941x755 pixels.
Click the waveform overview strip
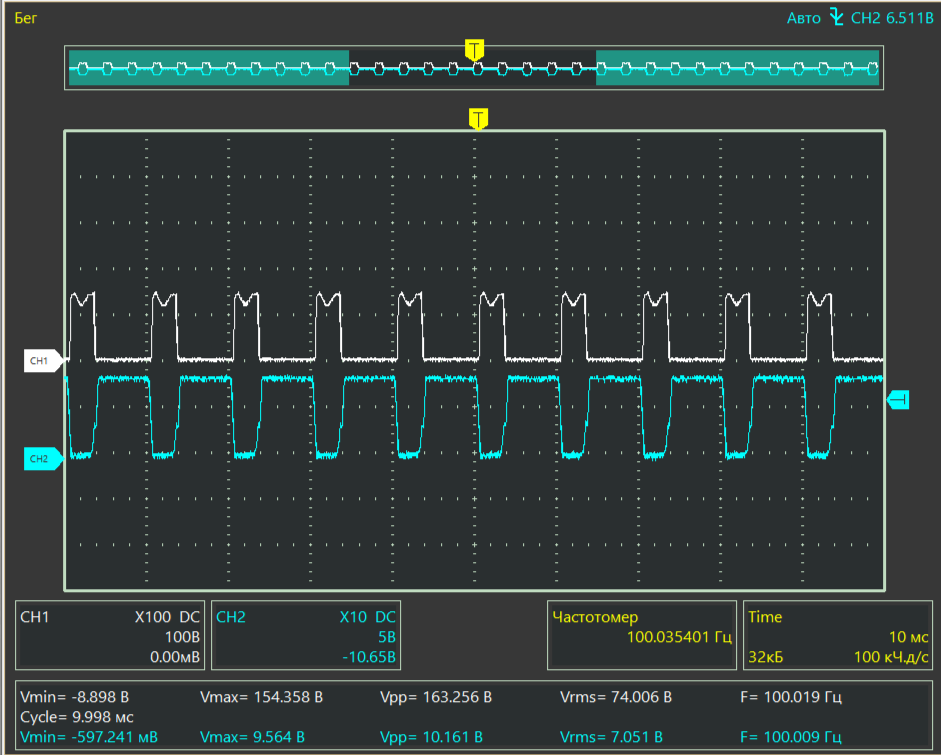point(474,68)
